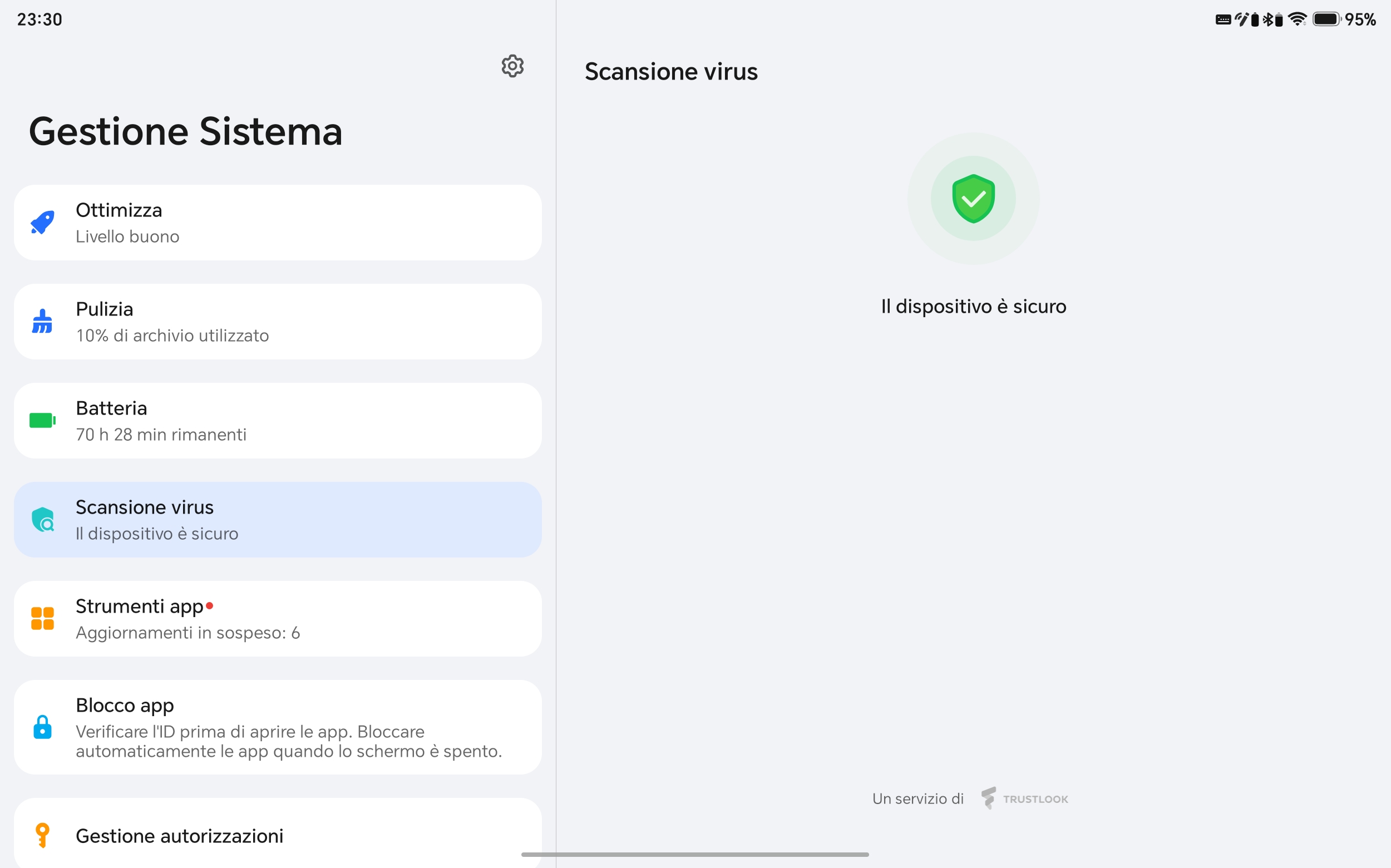The image size is (1391, 868).
Task: Select Scansione virus in the sidebar
Action: (x=278, y=520)
